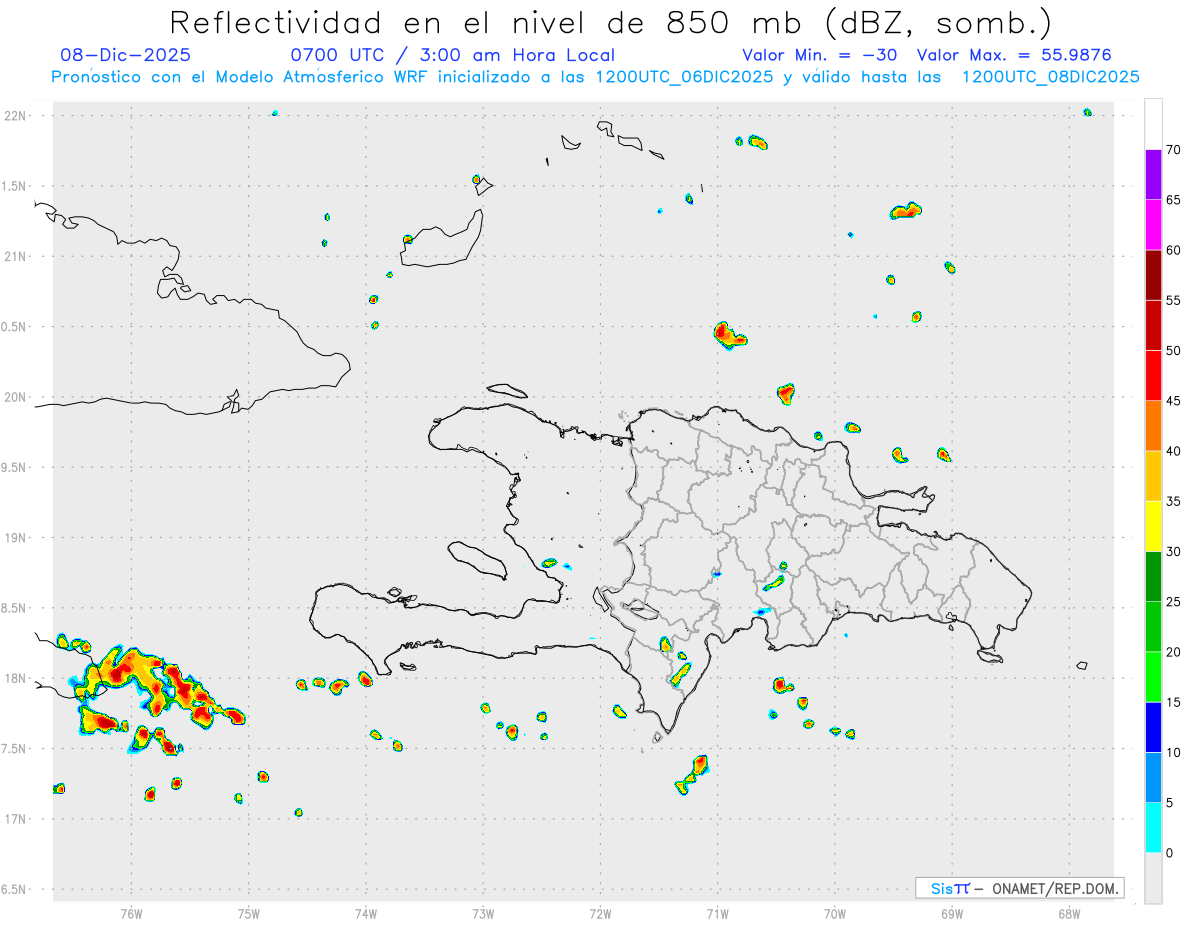Click the '73W' longitude label

(483, 913)
